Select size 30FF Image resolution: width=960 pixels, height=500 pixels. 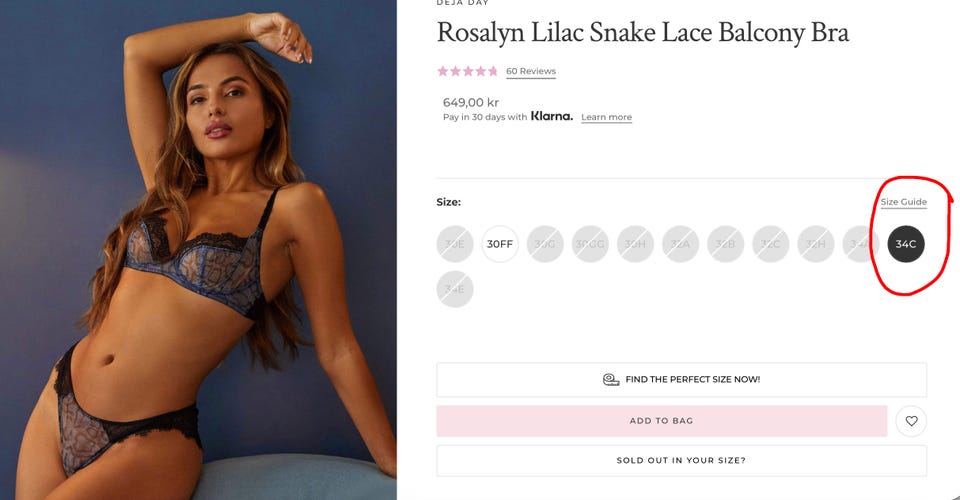(500, 244)
